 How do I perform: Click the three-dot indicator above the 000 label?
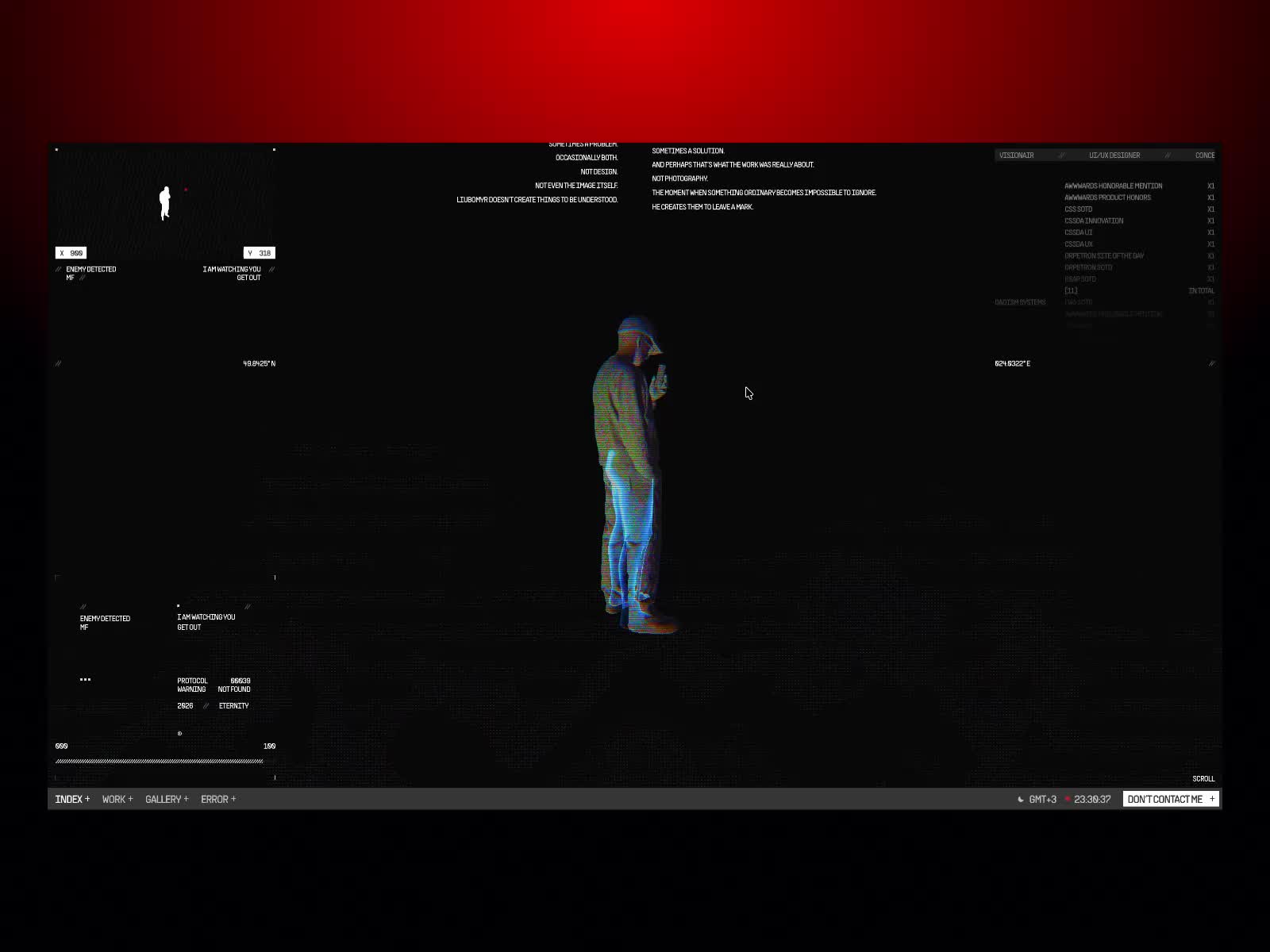click(x=85, y=679)
